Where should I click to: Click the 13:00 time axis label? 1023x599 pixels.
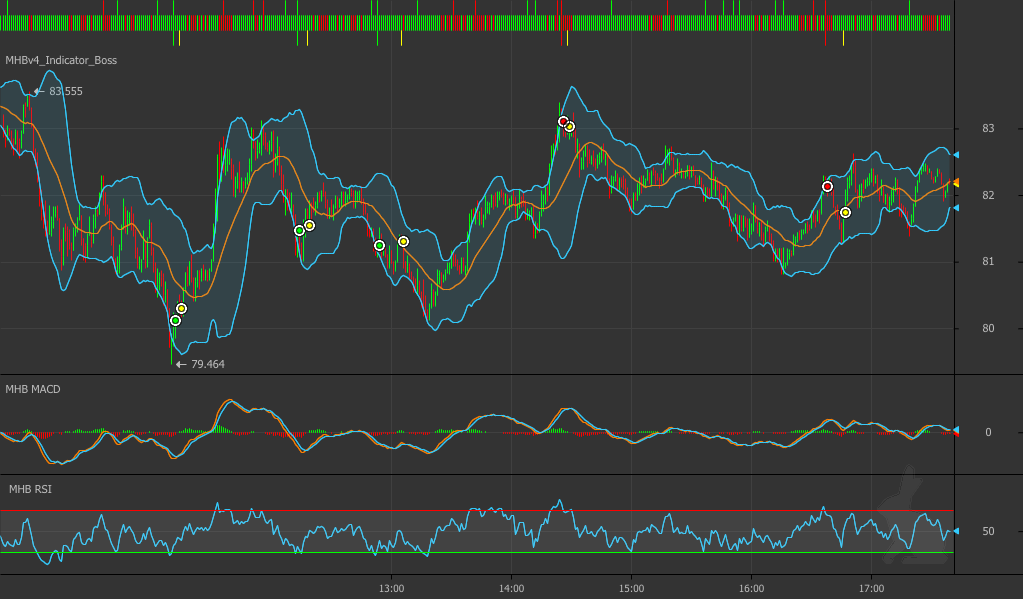click(x=391, y=589)
